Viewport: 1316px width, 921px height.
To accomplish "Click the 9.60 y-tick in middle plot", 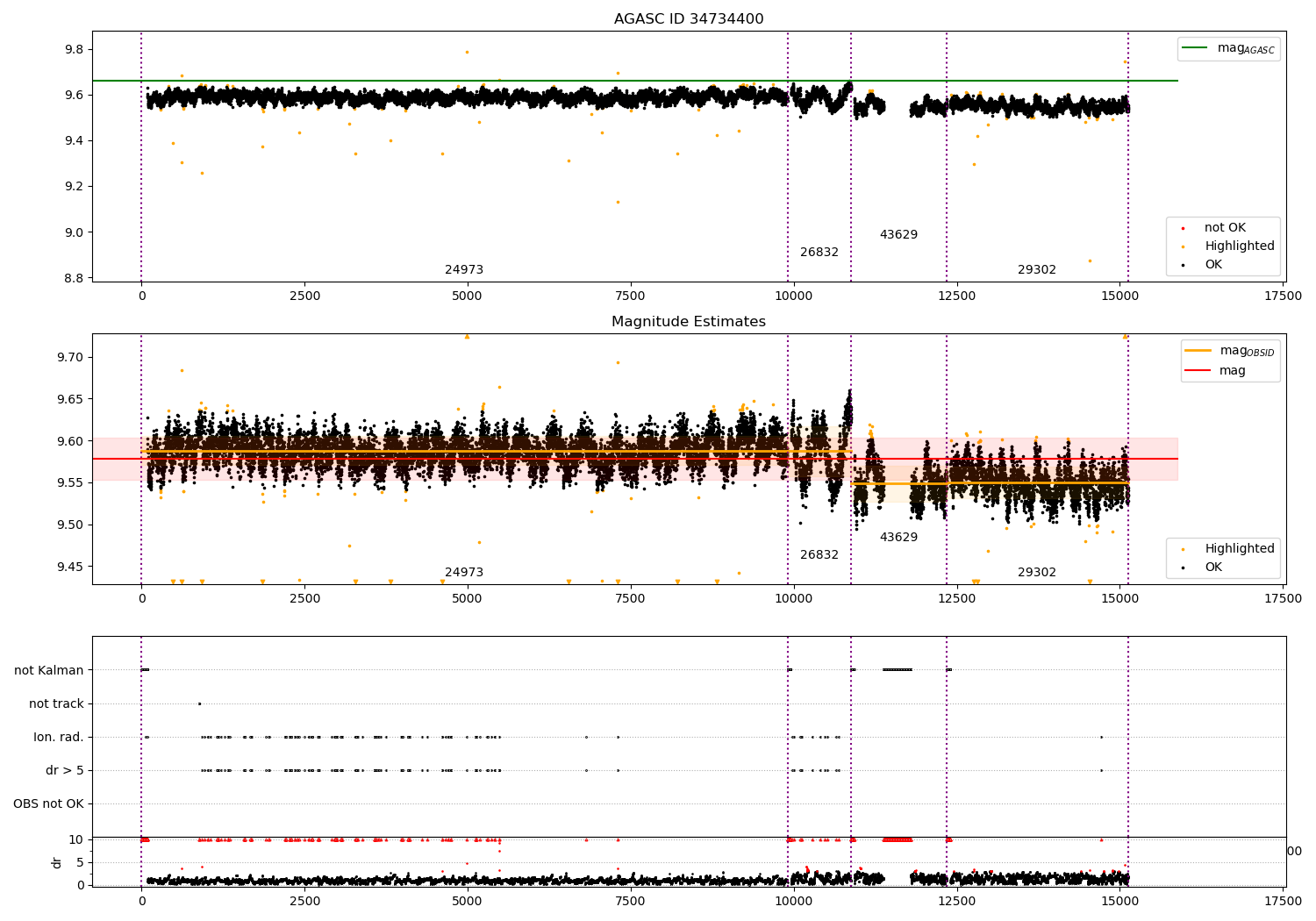I will [x=70, y=441].
